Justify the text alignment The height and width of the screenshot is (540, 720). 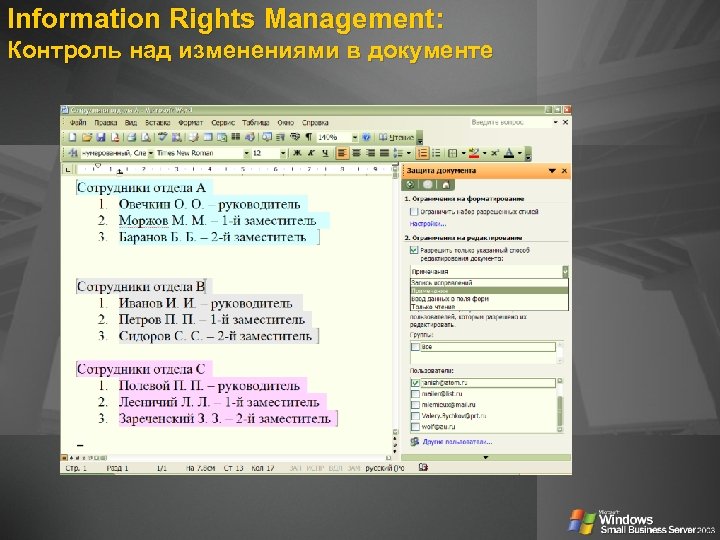[384, 153]
